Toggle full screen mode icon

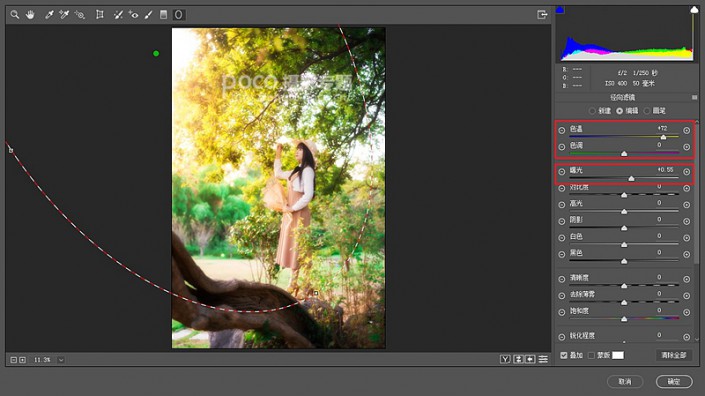542,15
